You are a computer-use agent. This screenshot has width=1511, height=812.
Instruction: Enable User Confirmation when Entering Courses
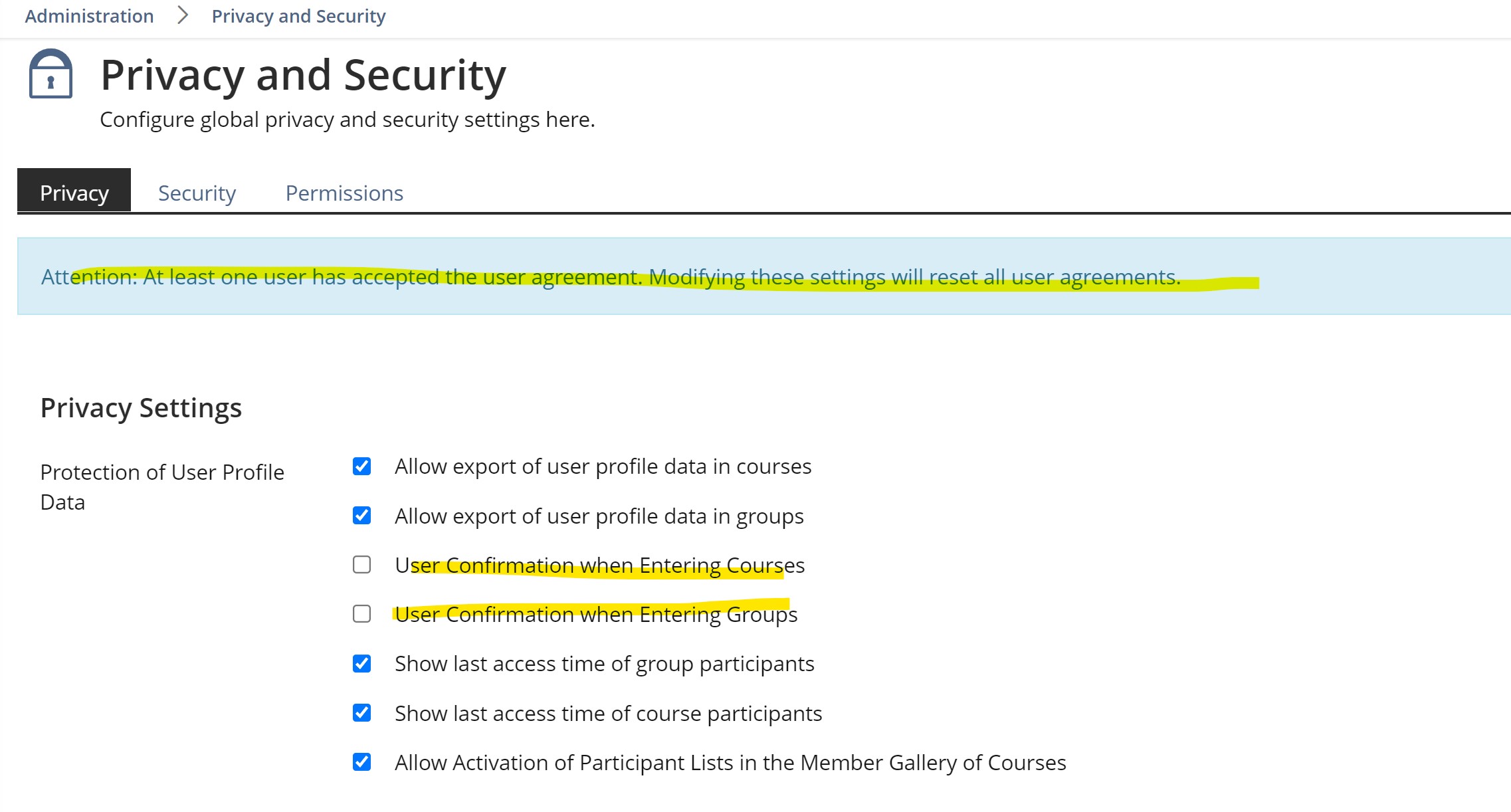362,565
